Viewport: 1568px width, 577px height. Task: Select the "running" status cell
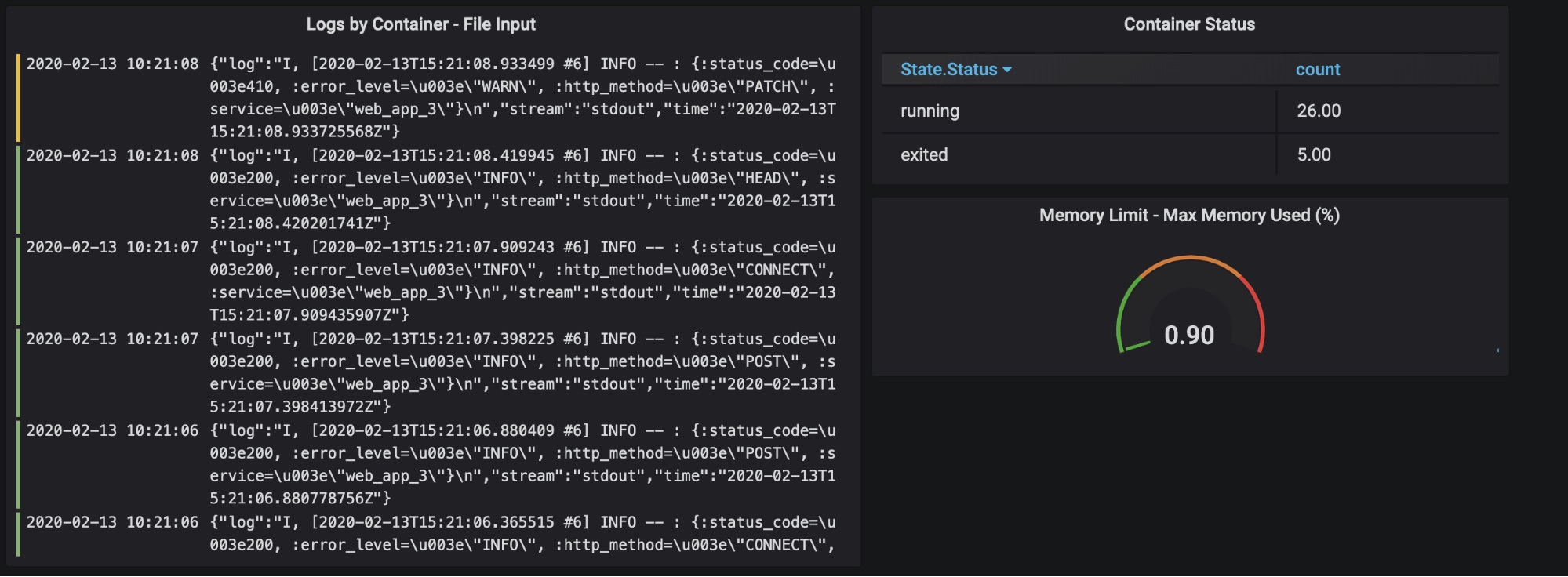pyautogui.click(x=930, y=111)
